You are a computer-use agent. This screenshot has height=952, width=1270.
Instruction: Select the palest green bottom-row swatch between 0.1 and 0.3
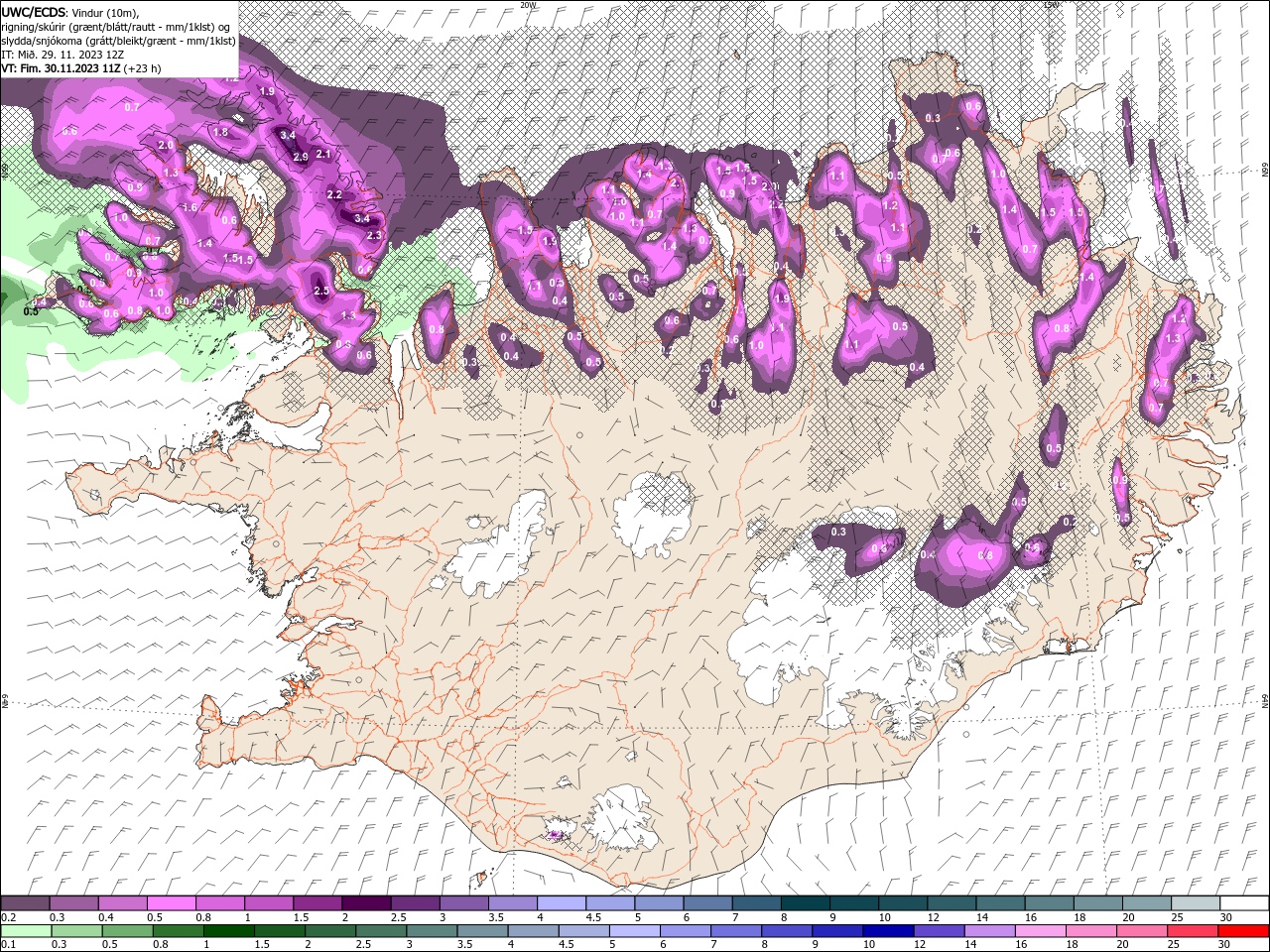[25, 931]
